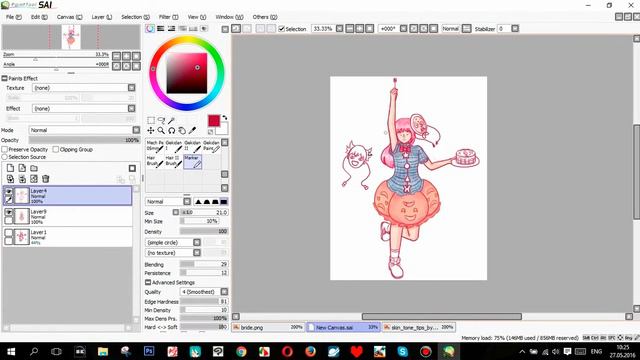The height and width of the screenshot is (360, 640).
Task: Open the Quality 4 (Smoothest) dropdown
Action: pyautogui.click(x=224, y=292)
